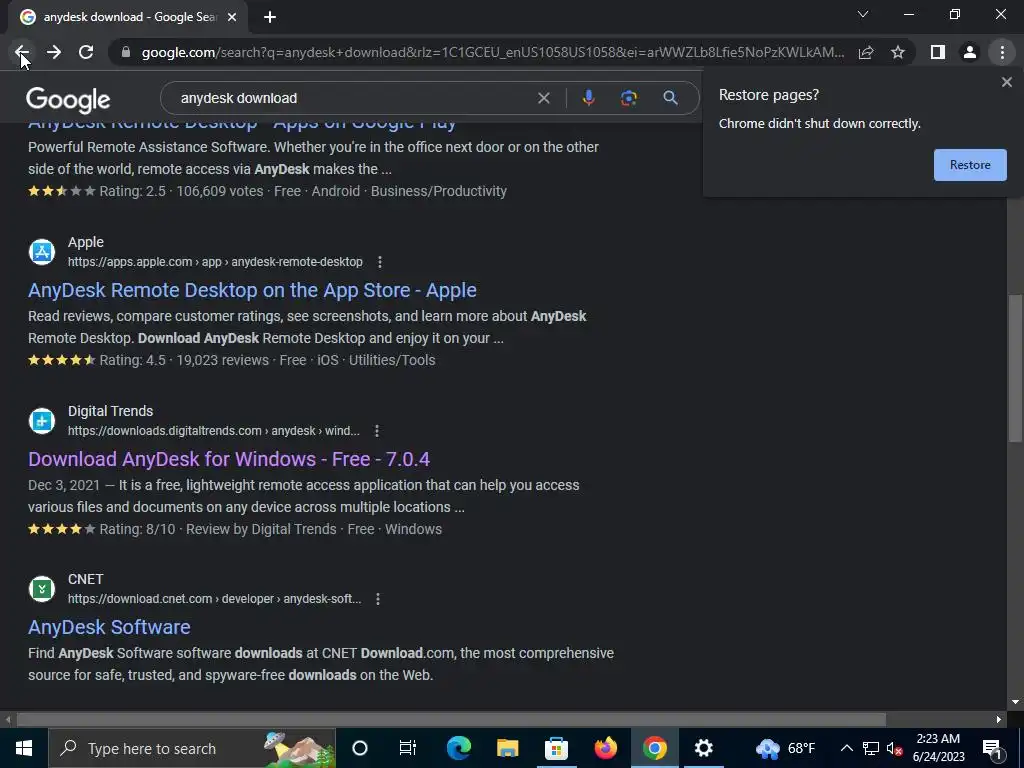Click the Google logo
The image size is (1024, 768).
click(68, 99)
